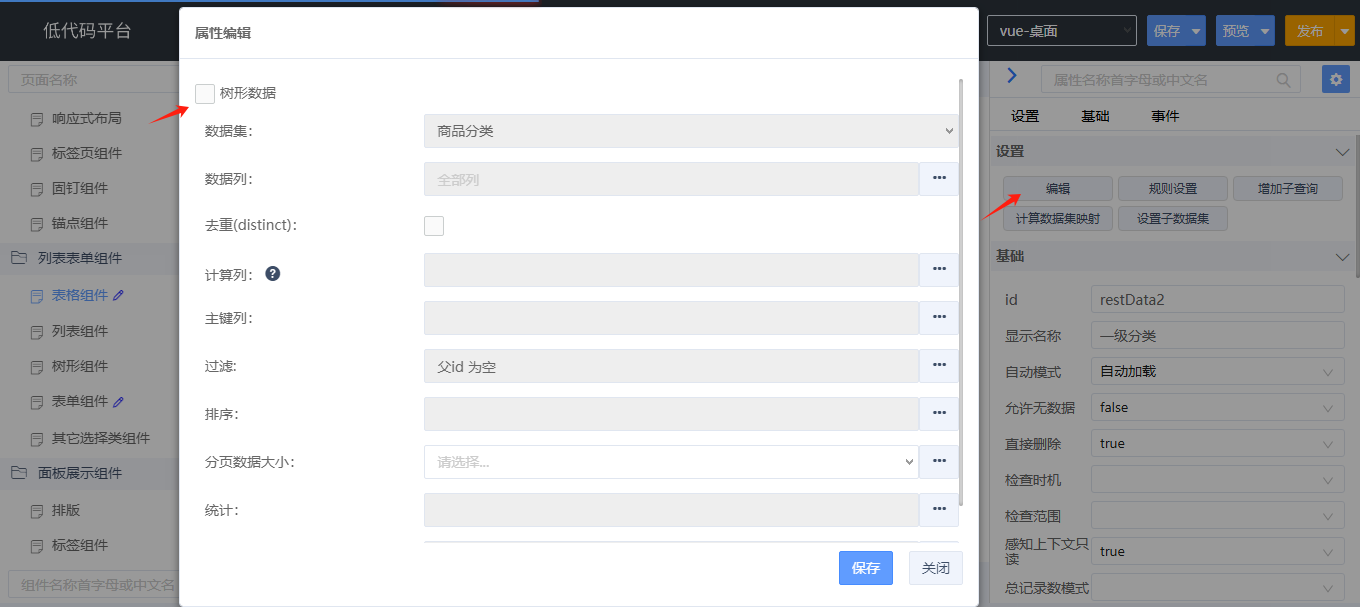The image size is (1360, 607).
Task: Collapse right panel with blue chevron arrow
Action: 1012,76
